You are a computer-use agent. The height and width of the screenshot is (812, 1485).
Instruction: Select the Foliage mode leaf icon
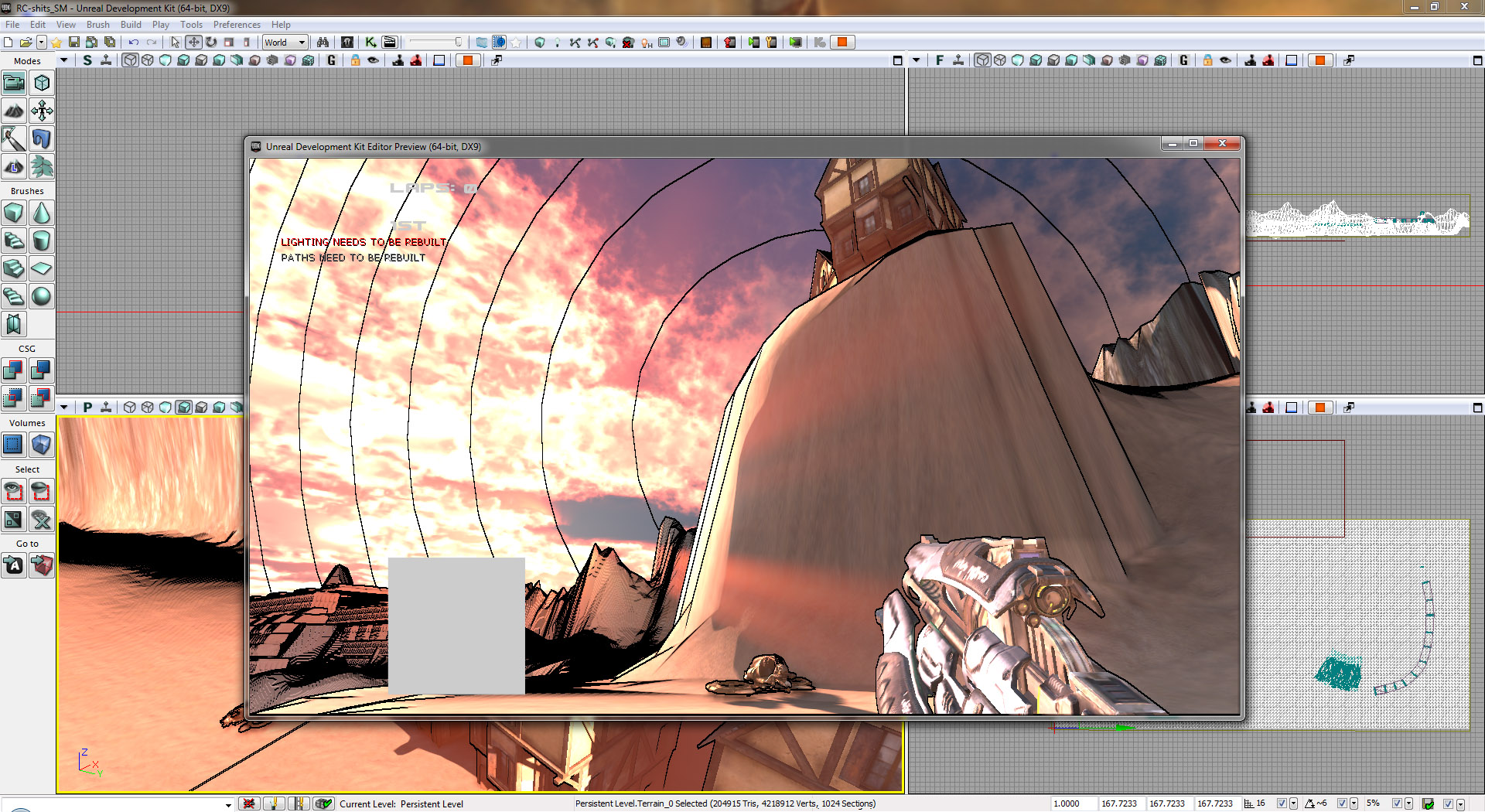(42, 166)
